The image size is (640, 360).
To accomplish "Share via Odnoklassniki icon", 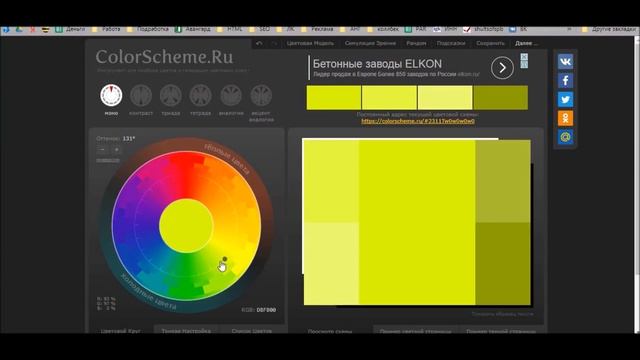I will tap(565, 118).
